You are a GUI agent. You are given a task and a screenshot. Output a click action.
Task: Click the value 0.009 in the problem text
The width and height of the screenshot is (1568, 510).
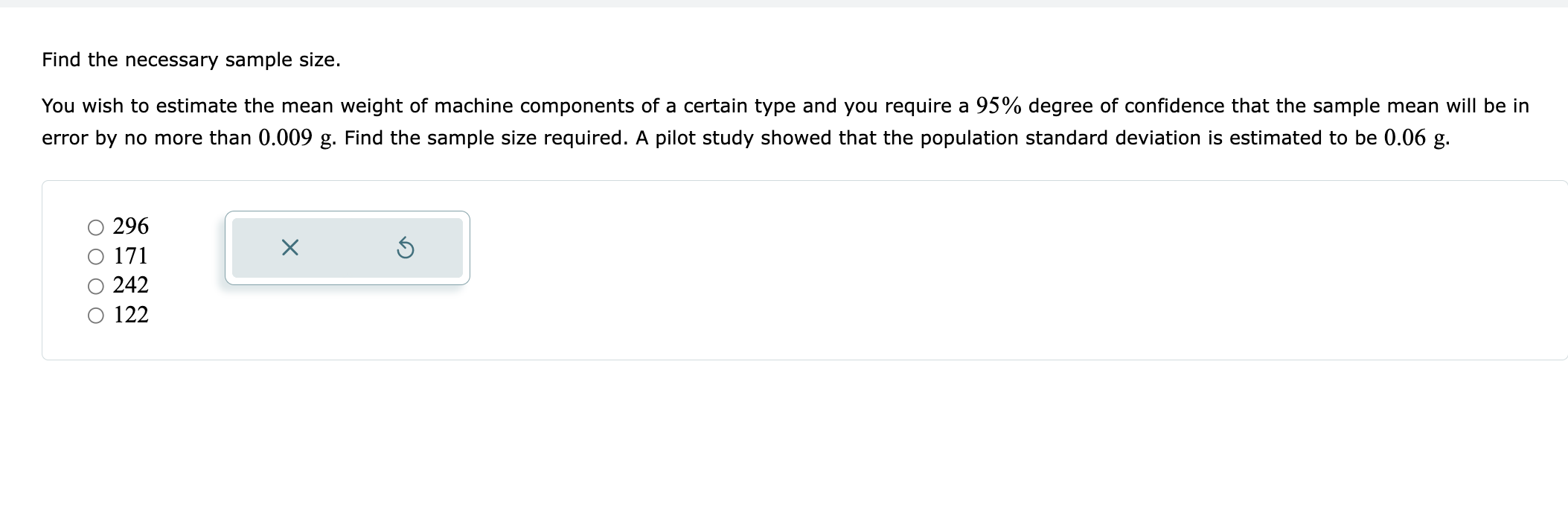[x=287, y=137]
